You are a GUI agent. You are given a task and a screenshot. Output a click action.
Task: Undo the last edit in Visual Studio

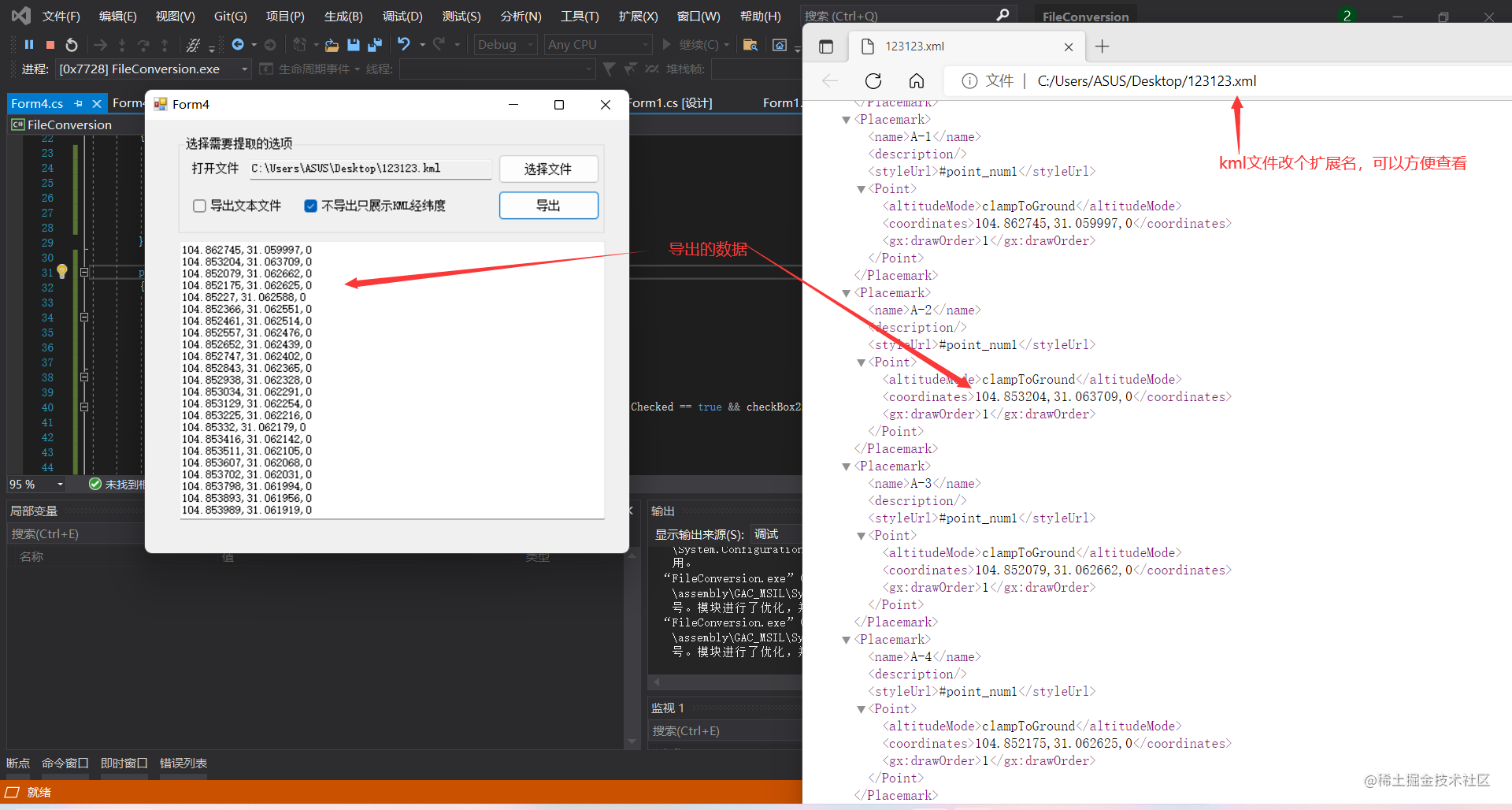(404, 44)
